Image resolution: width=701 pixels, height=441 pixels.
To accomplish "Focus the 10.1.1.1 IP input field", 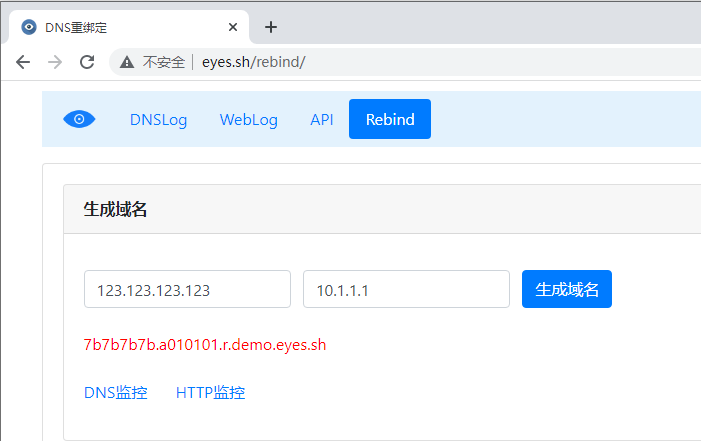I will click(x=406, y=289).
